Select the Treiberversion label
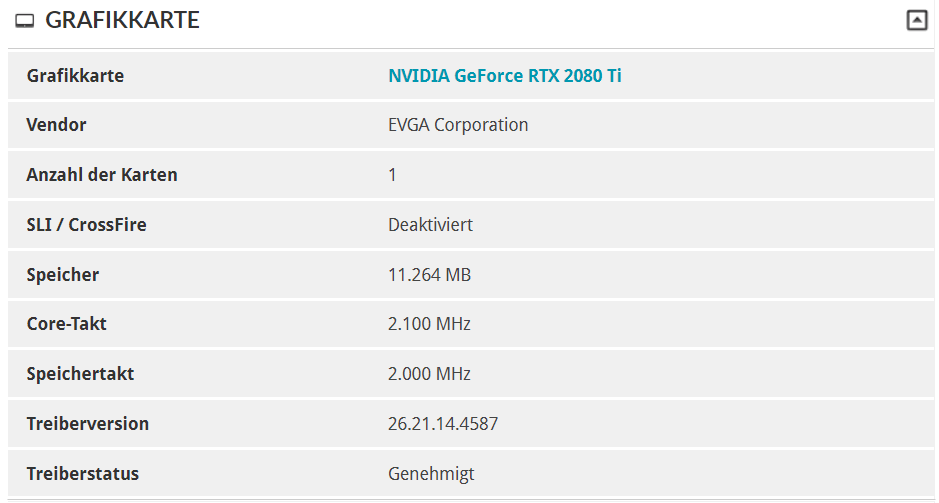 pos(87,423)
